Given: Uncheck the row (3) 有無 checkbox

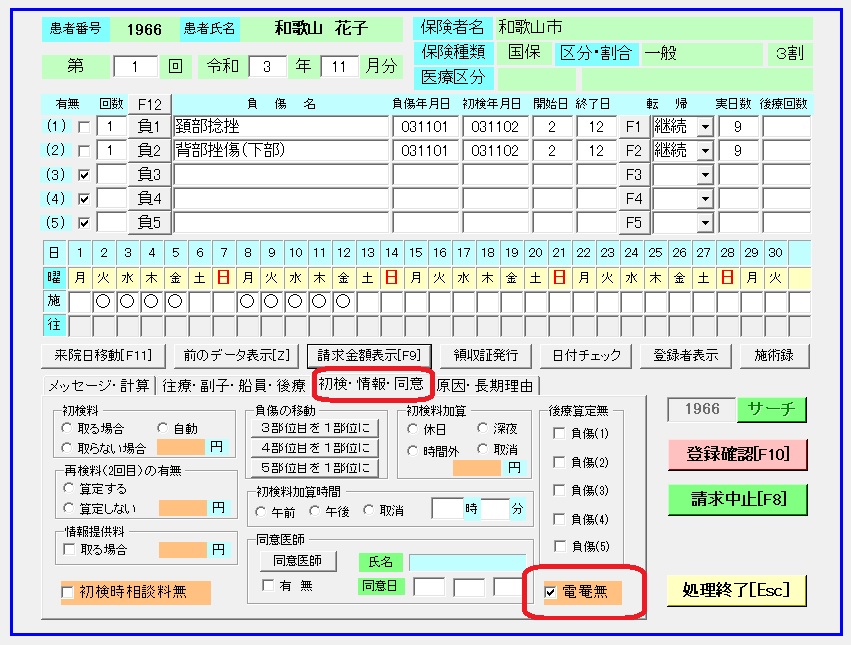Looking at the screenshot, I should click(x=83, y=175).
